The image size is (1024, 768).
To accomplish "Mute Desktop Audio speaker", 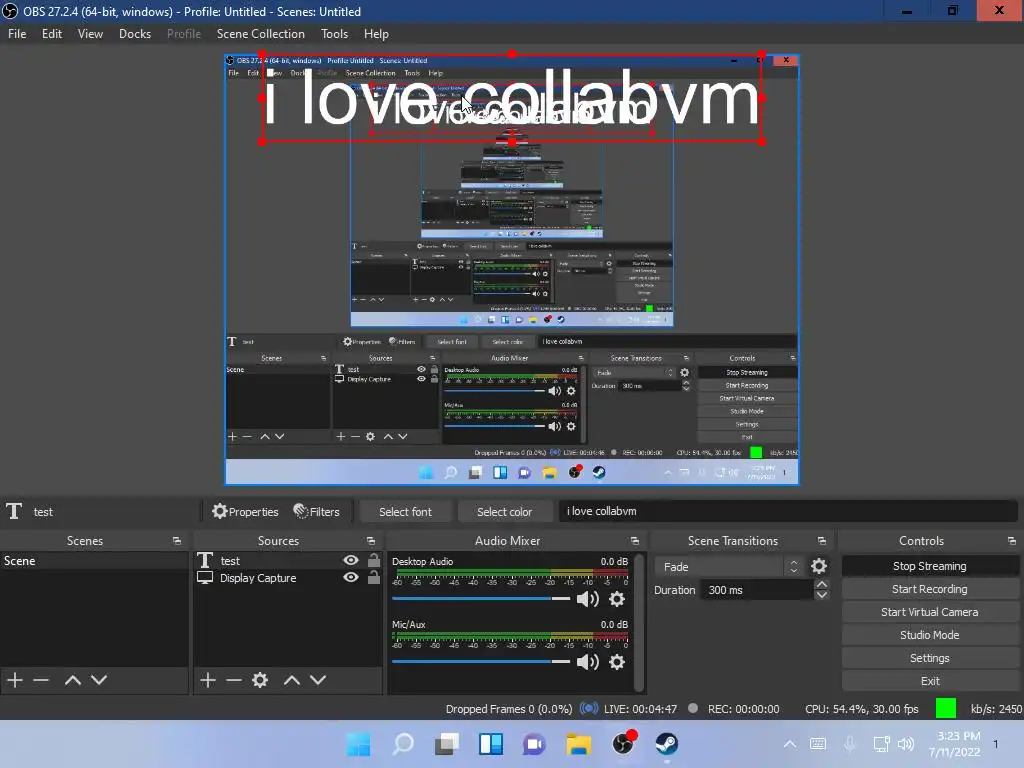I will (x=588, y=599).
